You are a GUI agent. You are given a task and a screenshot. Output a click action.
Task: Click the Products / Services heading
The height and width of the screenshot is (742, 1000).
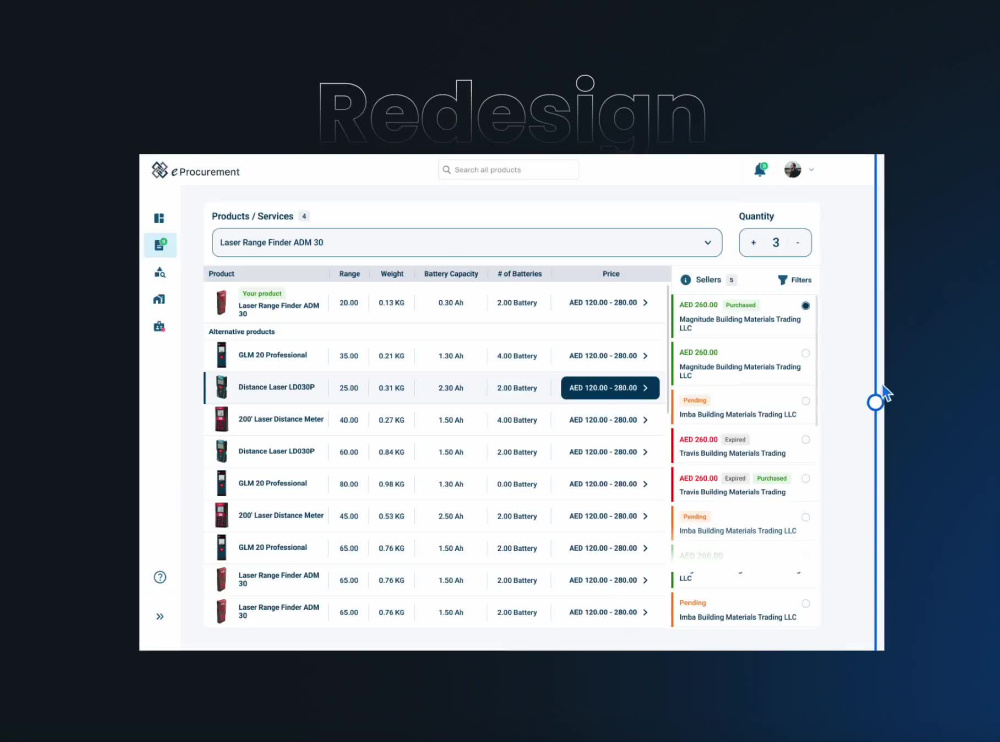(253, 216)
